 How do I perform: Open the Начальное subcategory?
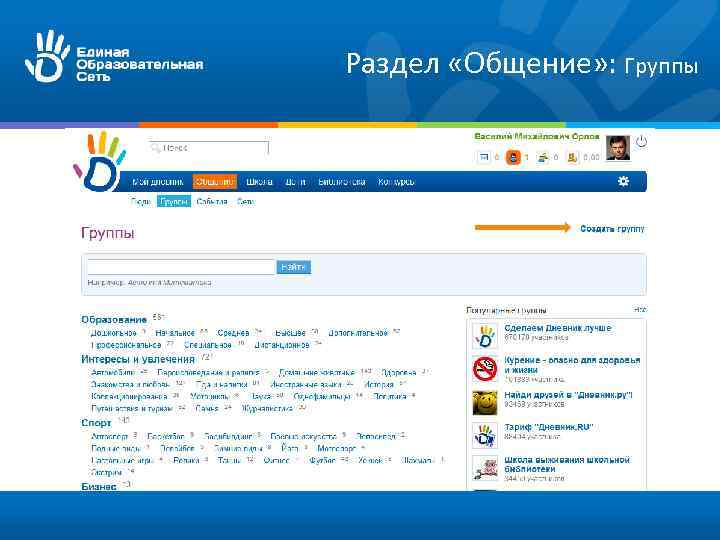pos(175,333)
